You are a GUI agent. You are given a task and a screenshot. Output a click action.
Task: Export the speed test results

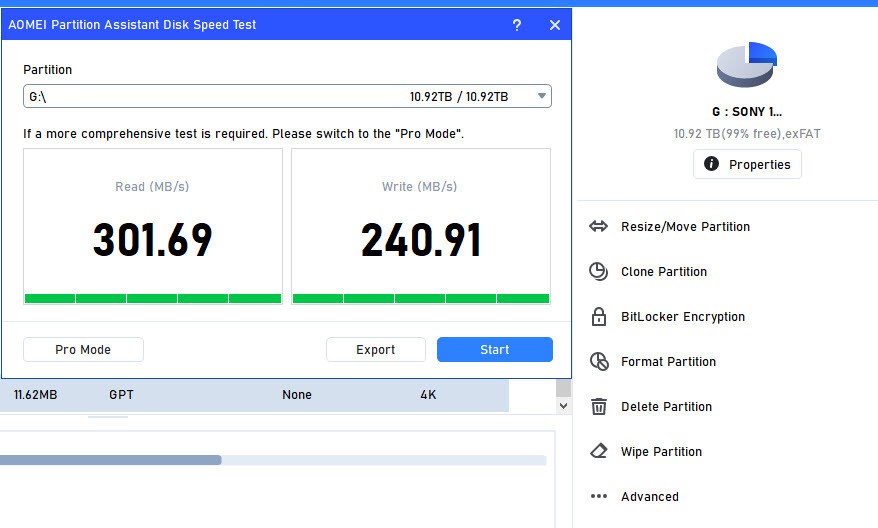click(x=375, y=350)
